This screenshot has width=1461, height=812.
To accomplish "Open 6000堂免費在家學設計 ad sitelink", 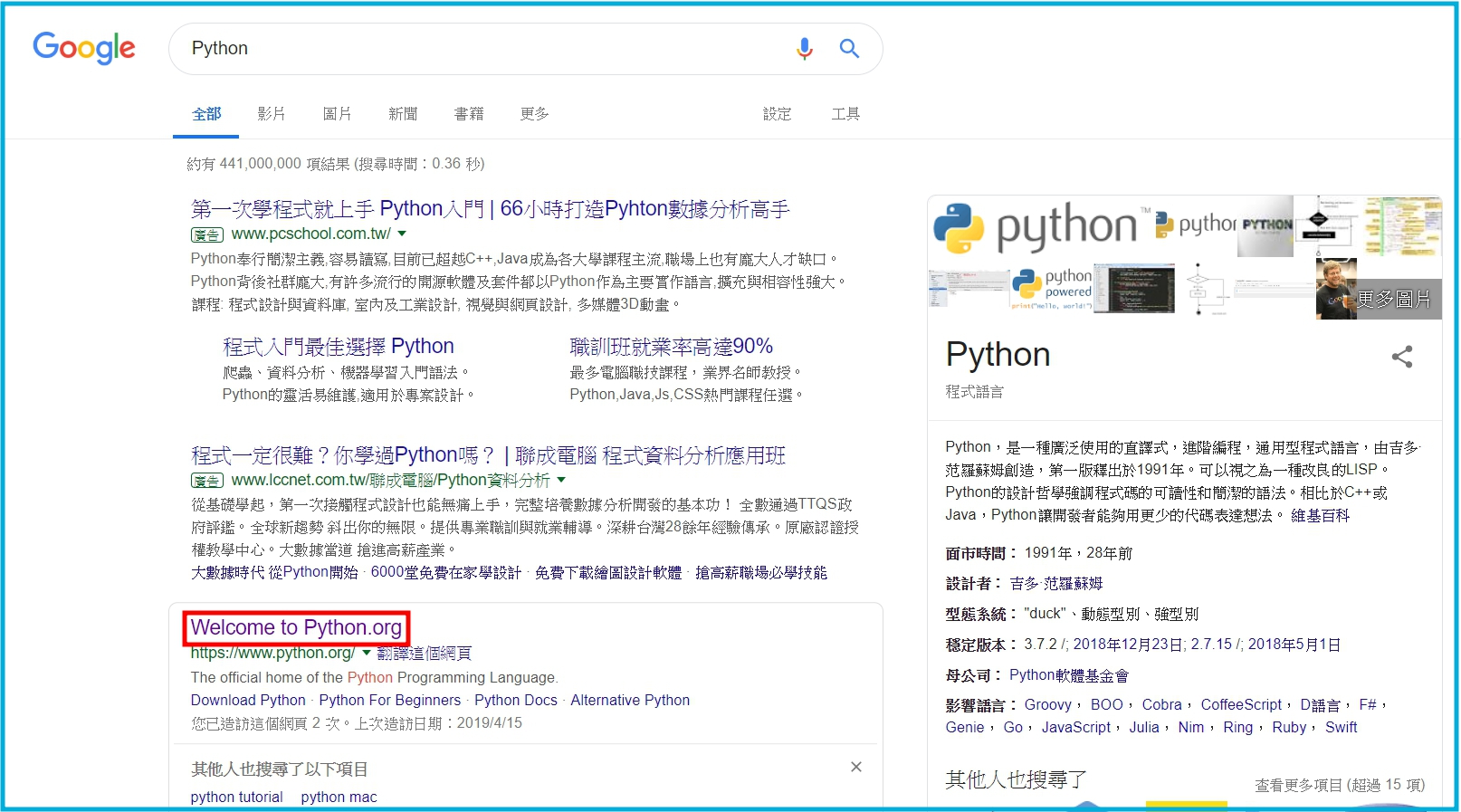I will (446, 573).
